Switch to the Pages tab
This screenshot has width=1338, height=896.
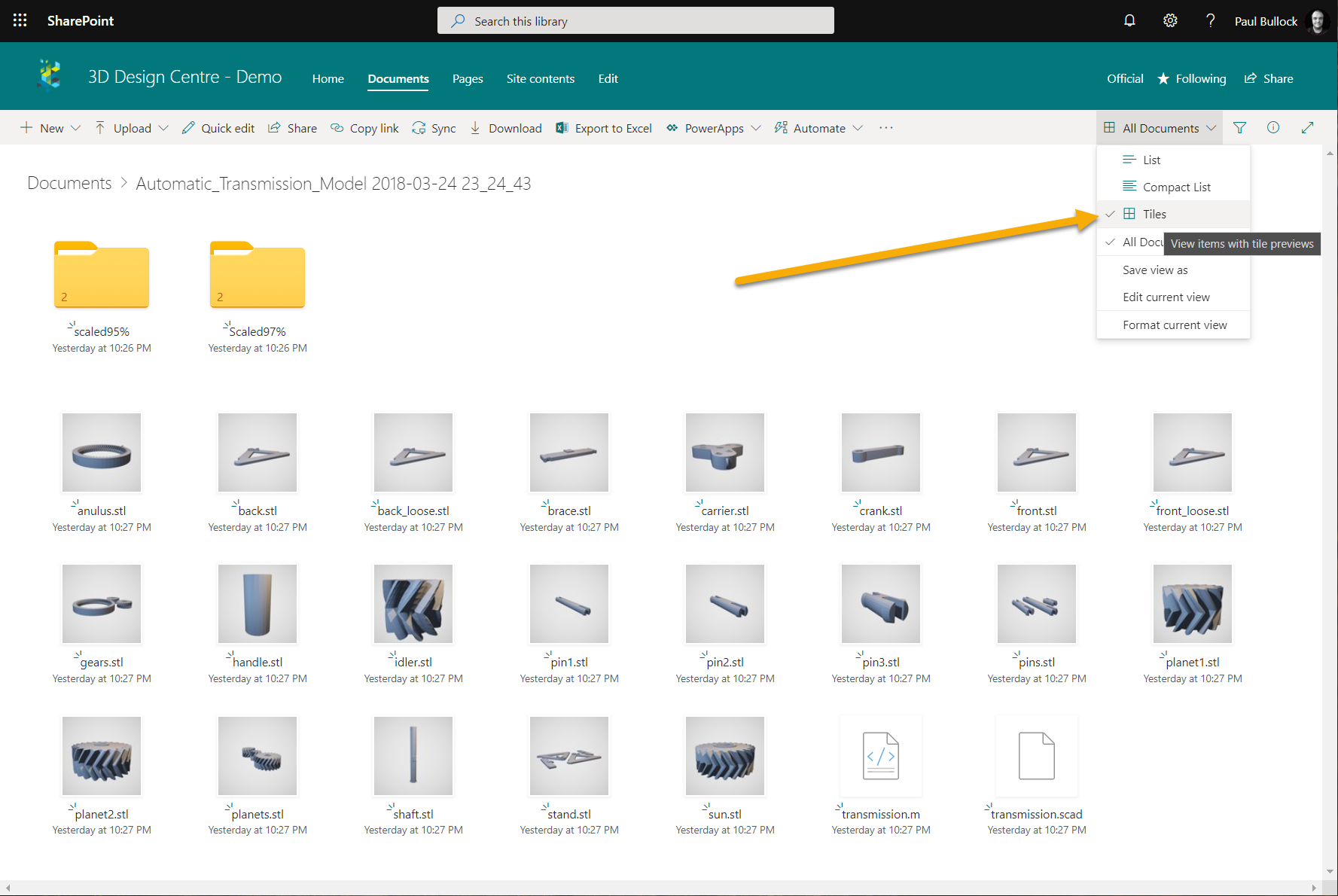468,78
